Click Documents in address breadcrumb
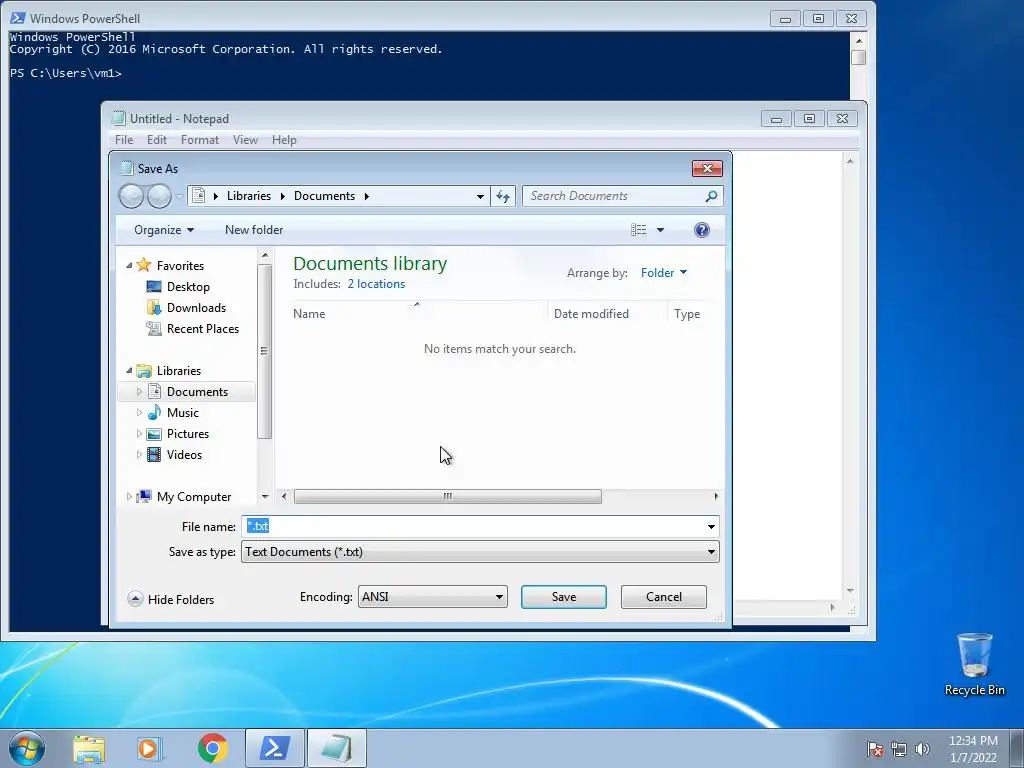 point(325,196)
